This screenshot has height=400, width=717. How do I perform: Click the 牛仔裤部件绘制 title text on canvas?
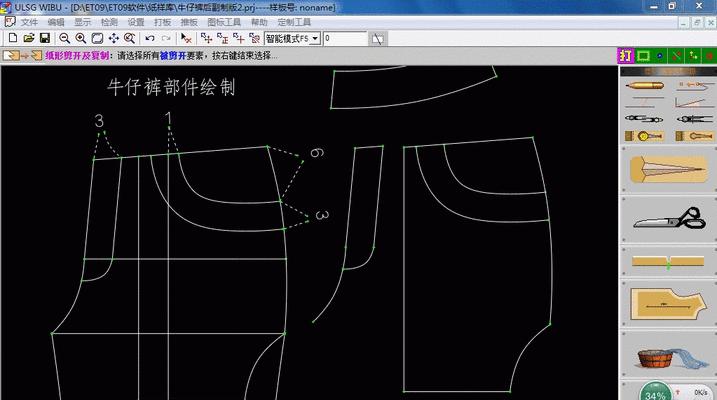(x=171, y=87)
